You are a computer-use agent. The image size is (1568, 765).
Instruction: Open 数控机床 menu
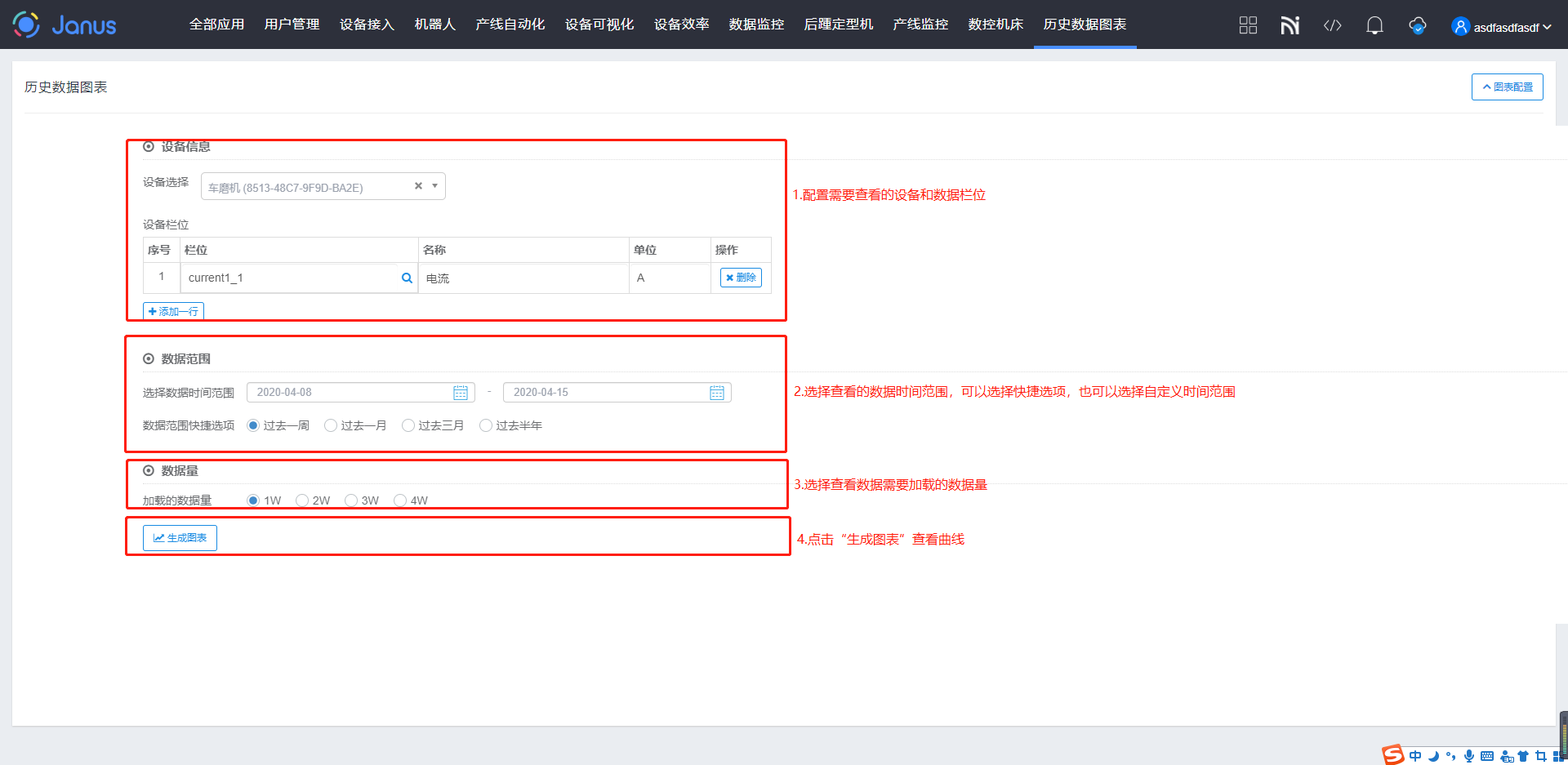996,24
